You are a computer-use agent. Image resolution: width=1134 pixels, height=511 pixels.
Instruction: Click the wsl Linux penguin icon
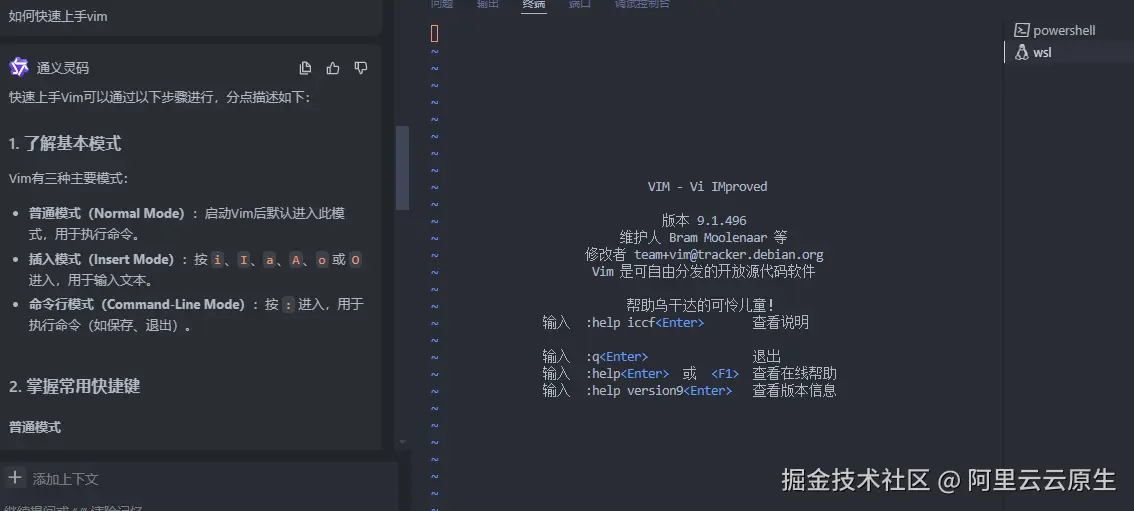1021,52
